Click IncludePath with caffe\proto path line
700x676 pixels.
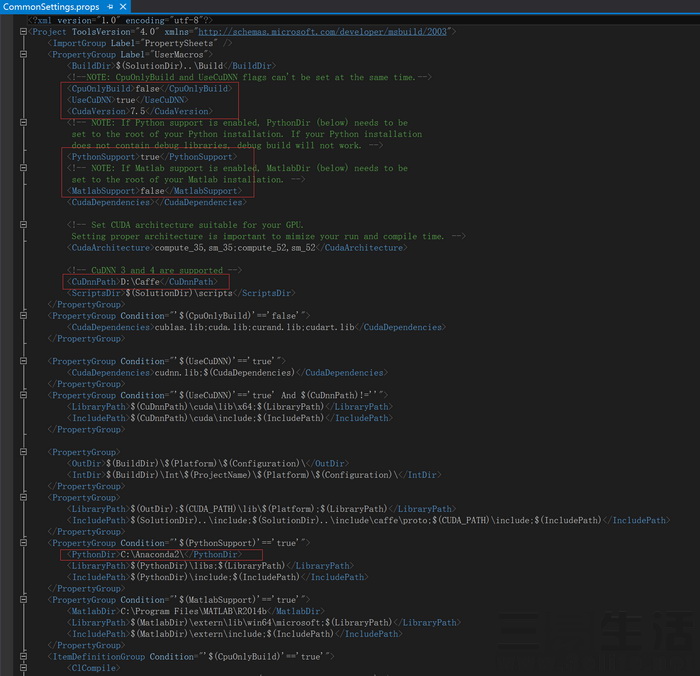pos(369,520)
